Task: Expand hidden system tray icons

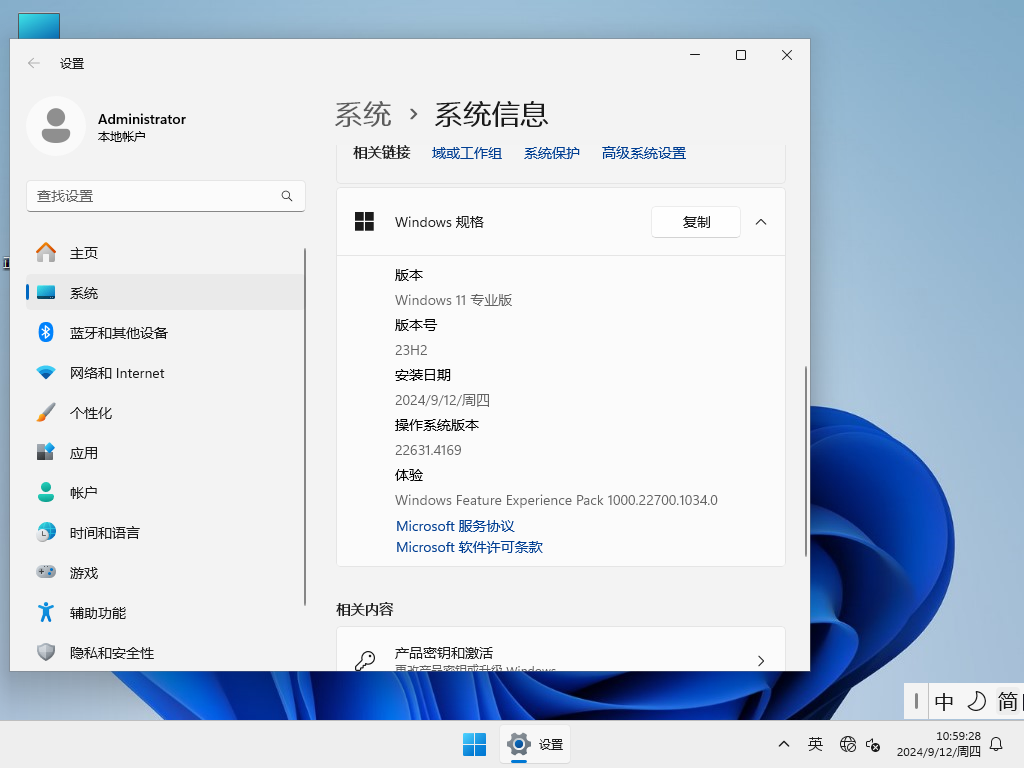Action: coord(783,744)
